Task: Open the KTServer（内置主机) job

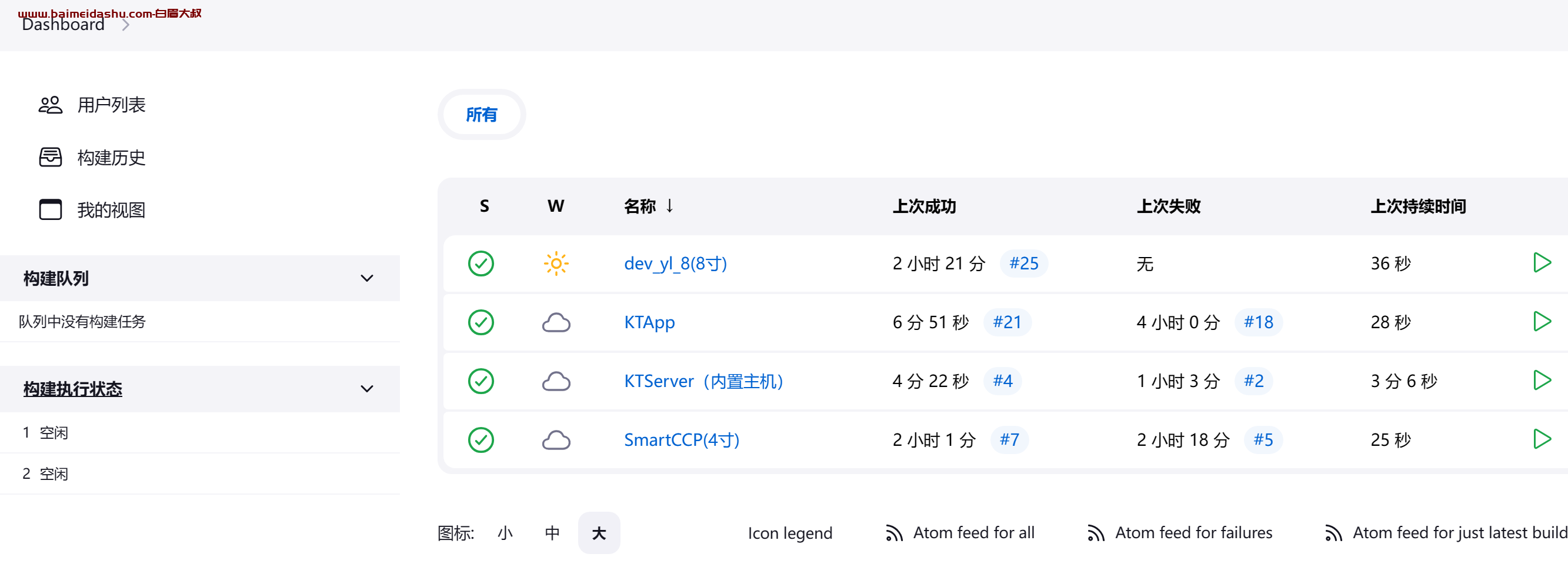Action: click(703, 381)
